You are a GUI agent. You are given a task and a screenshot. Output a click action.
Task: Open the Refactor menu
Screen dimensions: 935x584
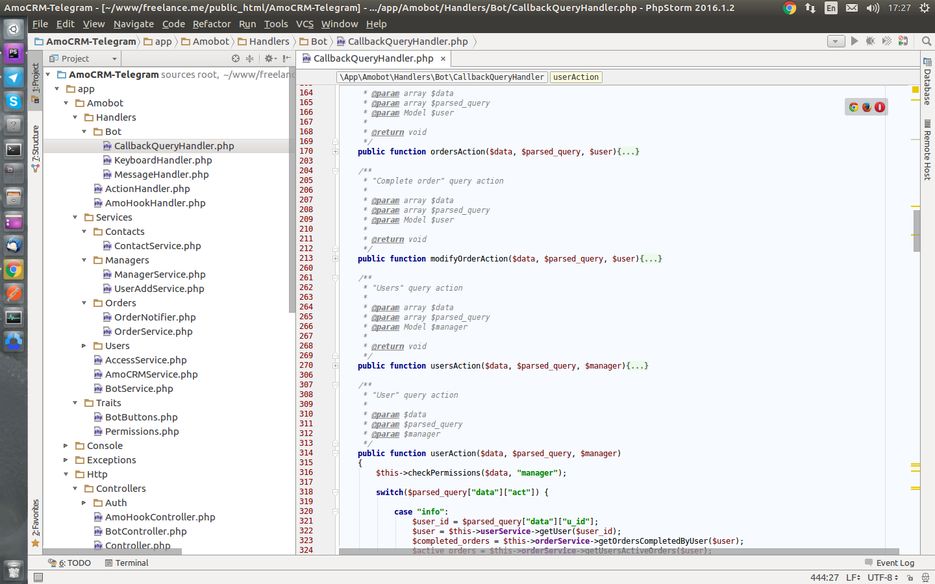point(212,24)
